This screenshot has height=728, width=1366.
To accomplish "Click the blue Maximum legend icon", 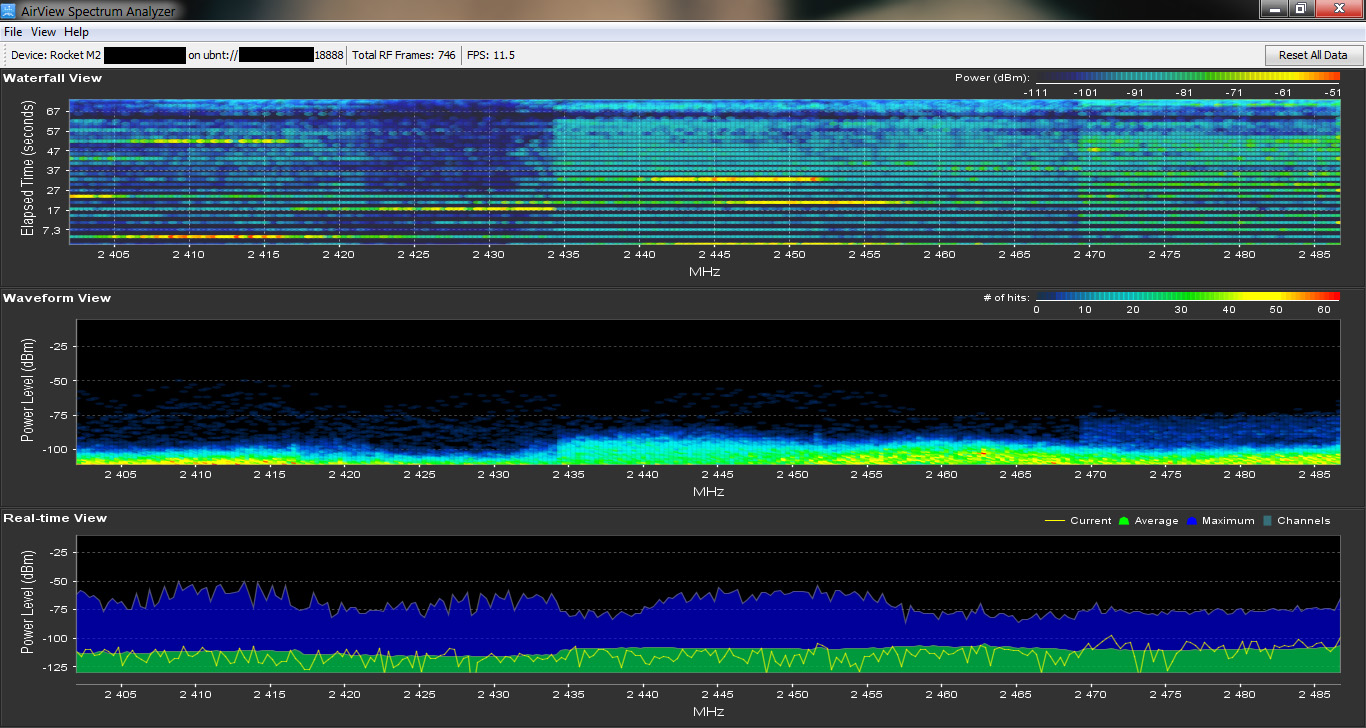I will pyautogui.click(x=1192, y=521).
